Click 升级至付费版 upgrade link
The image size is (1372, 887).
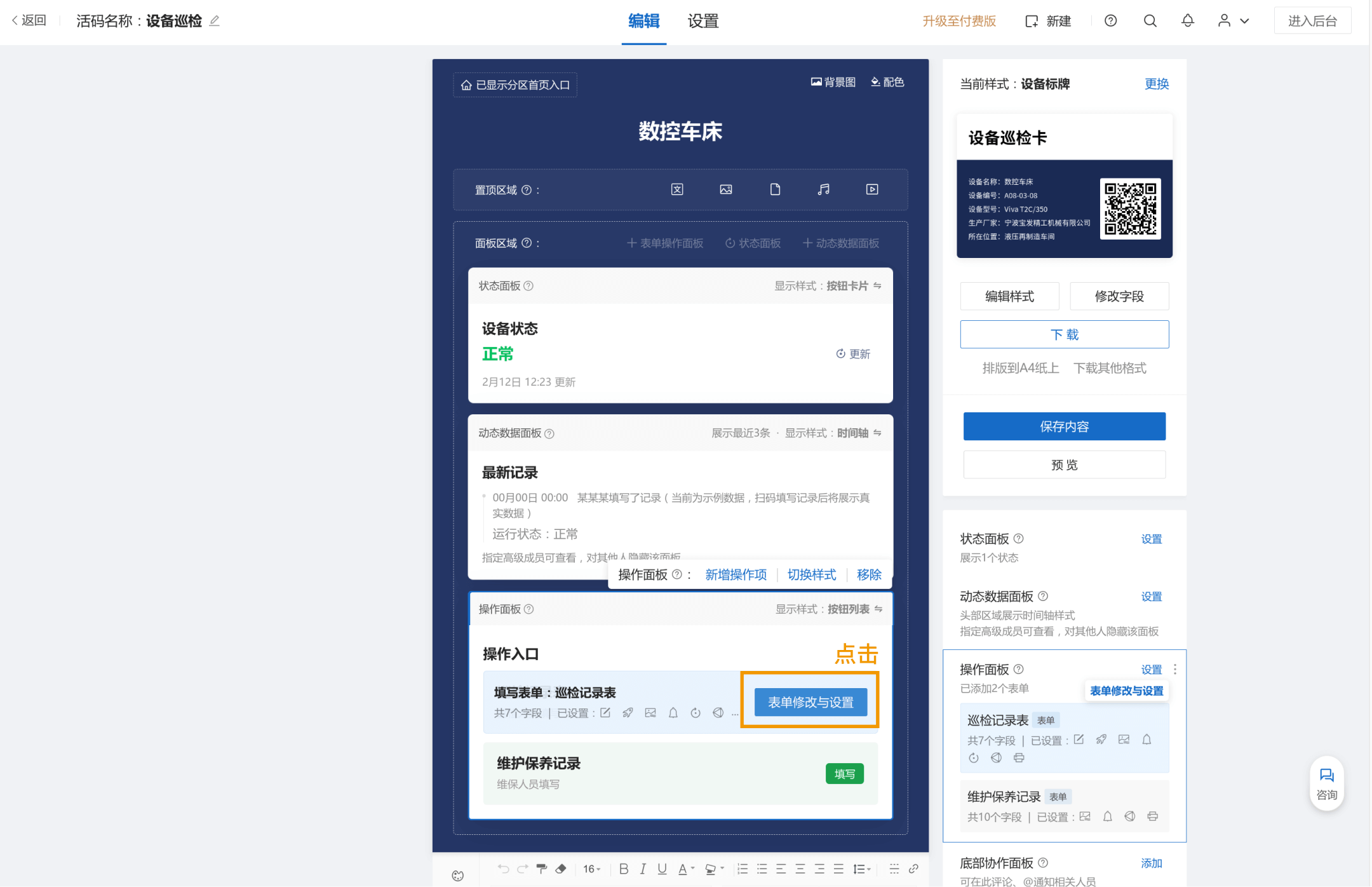(959, 21)
